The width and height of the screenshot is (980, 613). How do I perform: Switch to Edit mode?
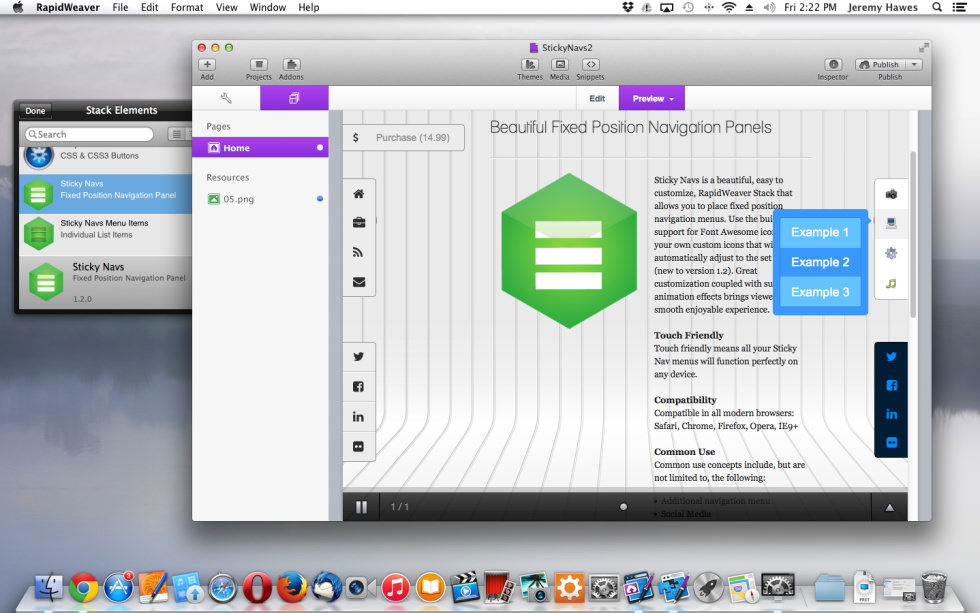click(597, 98)
